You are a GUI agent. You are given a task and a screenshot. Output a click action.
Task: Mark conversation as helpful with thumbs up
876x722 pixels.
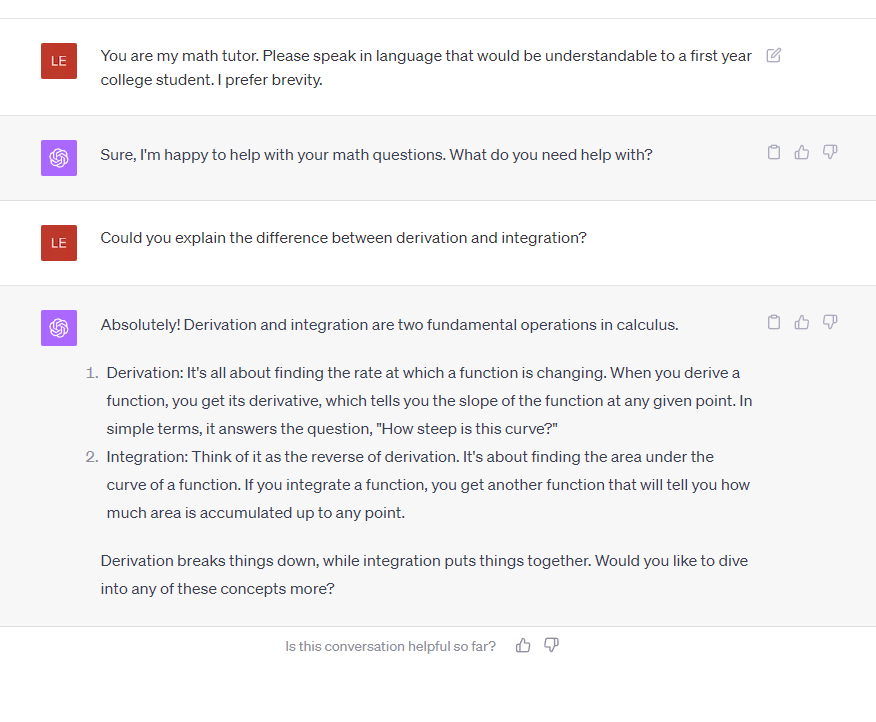(x=523, y=645)
